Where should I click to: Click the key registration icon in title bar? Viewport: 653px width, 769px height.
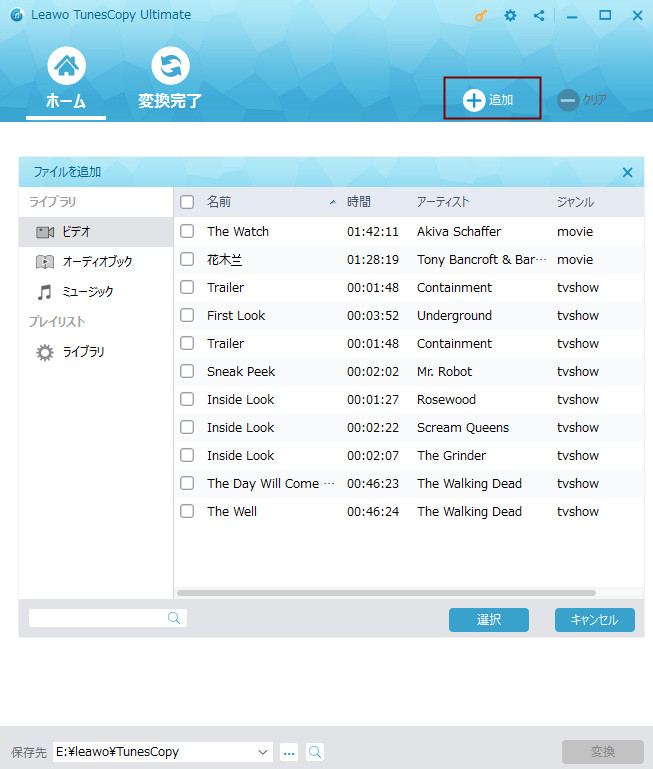click(481, 16)
